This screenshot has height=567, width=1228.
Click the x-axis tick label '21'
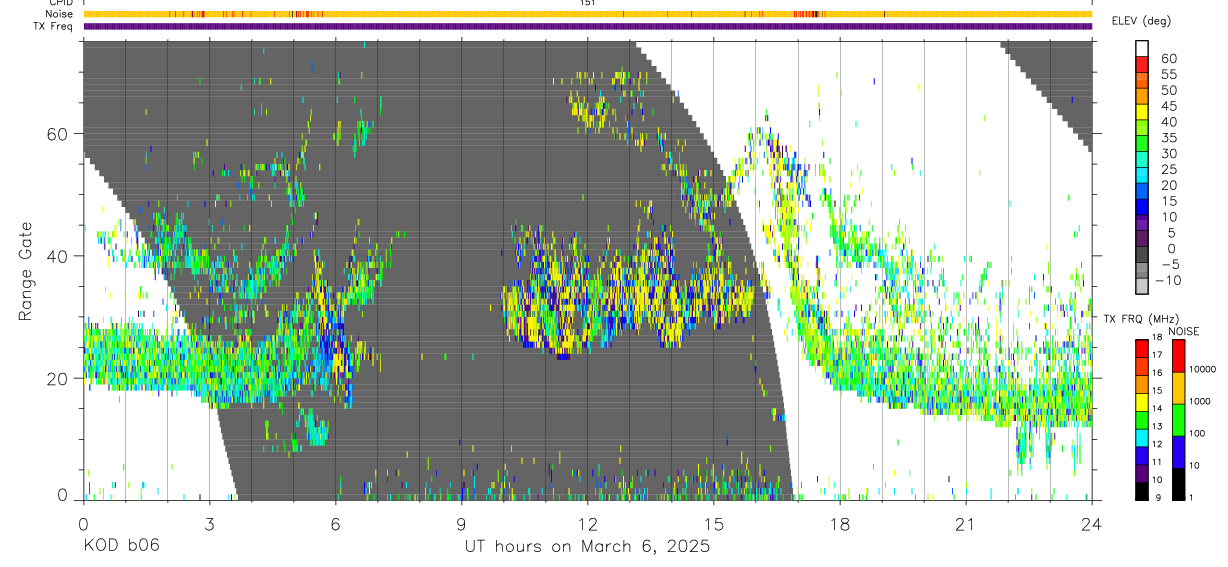965,524
